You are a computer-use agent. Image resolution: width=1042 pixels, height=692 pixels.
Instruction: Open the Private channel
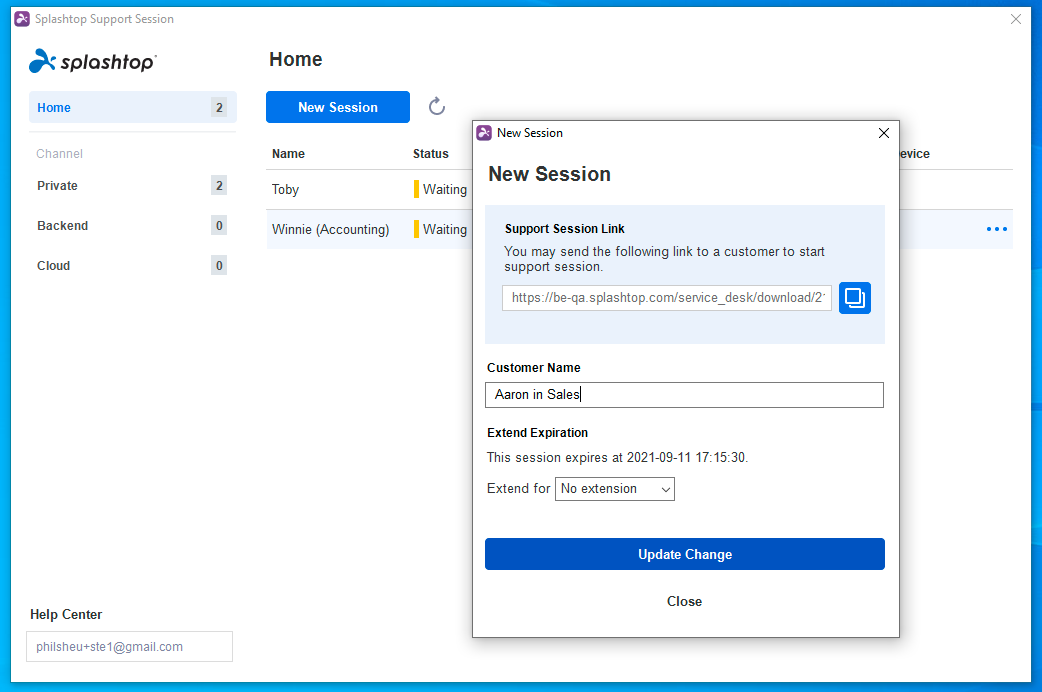pyautogui.click(x=57, y=185)
